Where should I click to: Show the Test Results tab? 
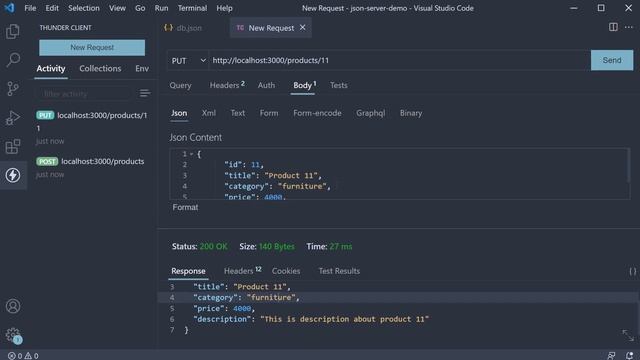tap(339, 271)
